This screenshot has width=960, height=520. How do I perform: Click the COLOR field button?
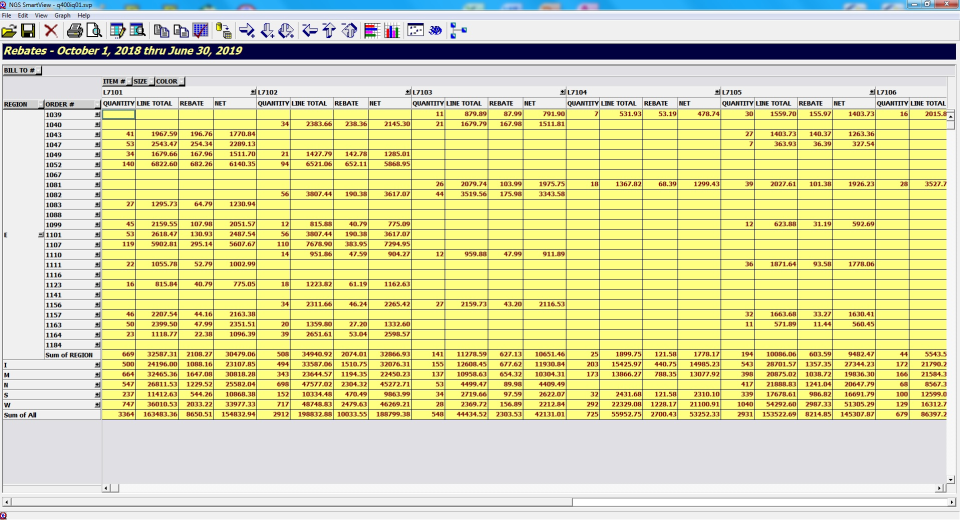pos(169,81)
